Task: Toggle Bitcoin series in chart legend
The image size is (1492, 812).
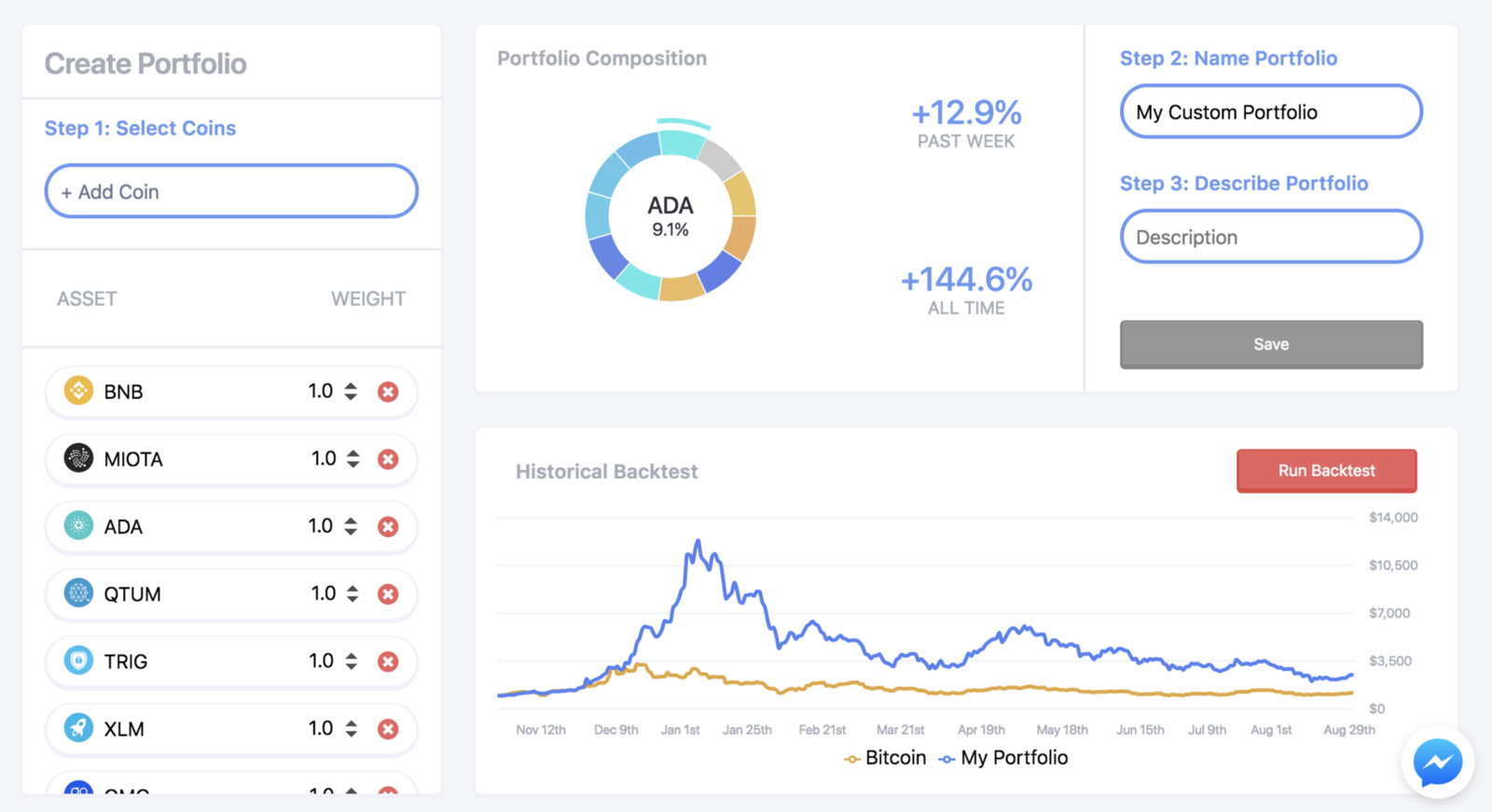Action: (x=886, y=758)
